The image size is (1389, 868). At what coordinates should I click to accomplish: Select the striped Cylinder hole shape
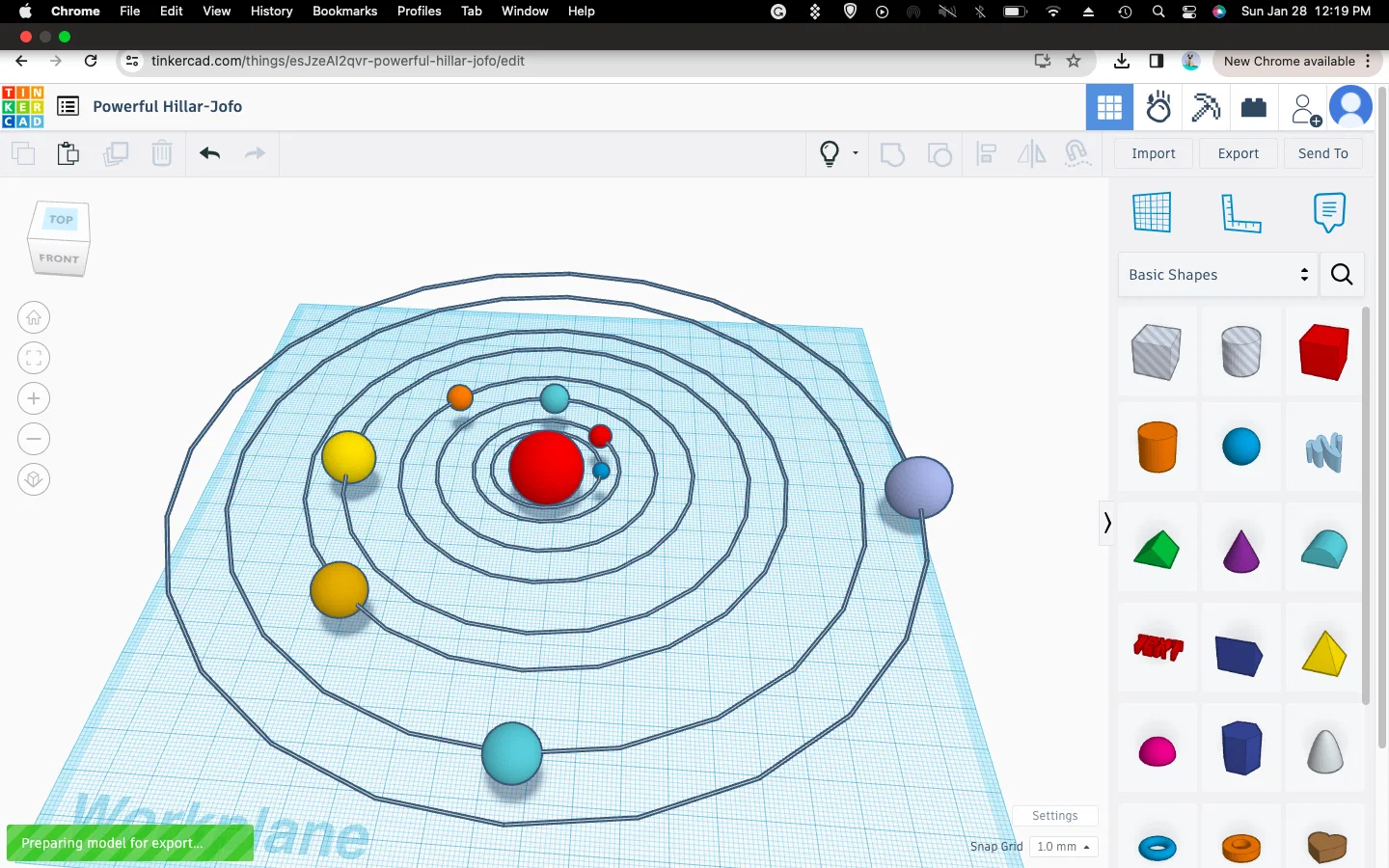[1240, 351]
